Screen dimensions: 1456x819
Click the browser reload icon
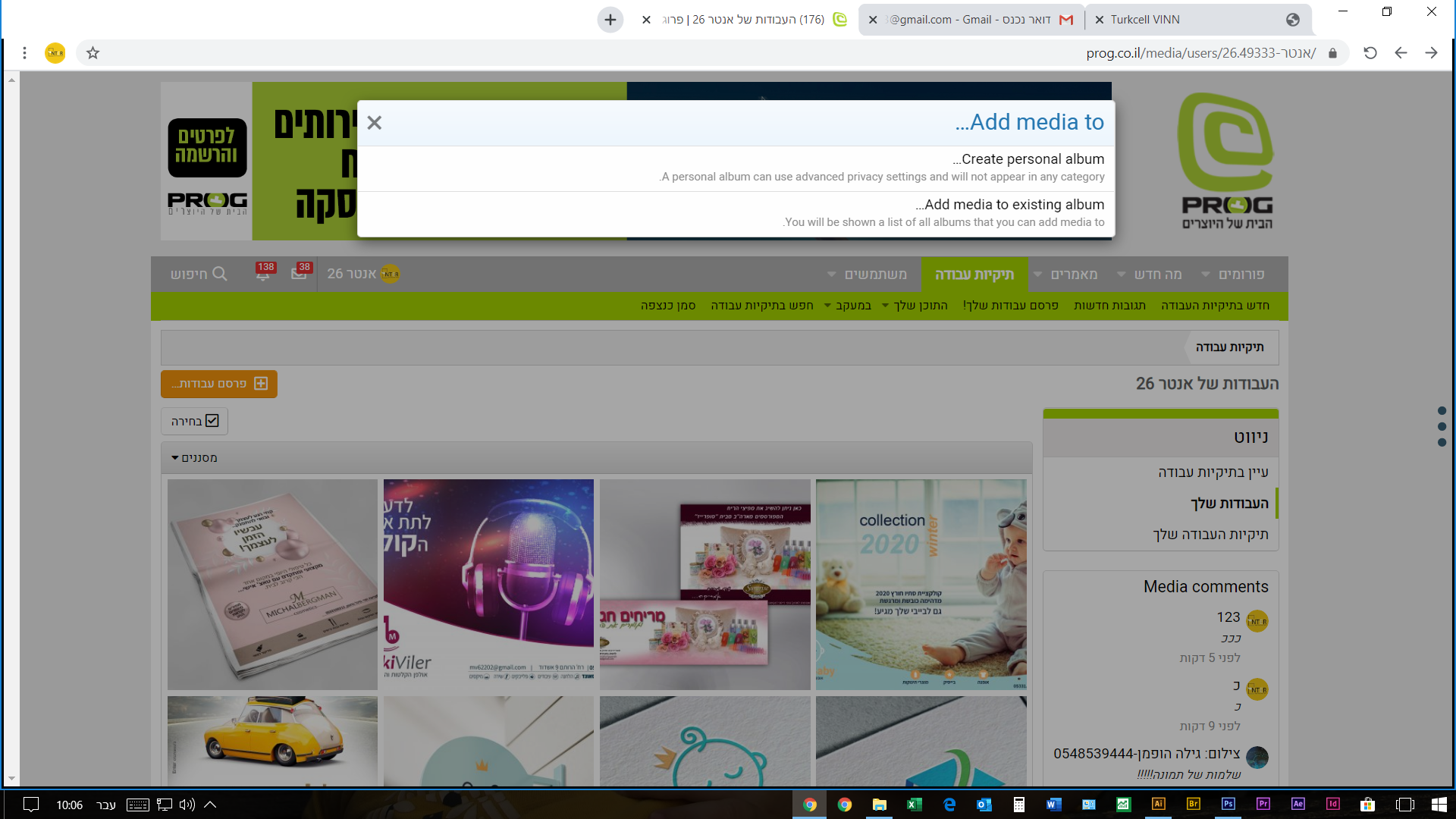click(x=1370, y=53)
